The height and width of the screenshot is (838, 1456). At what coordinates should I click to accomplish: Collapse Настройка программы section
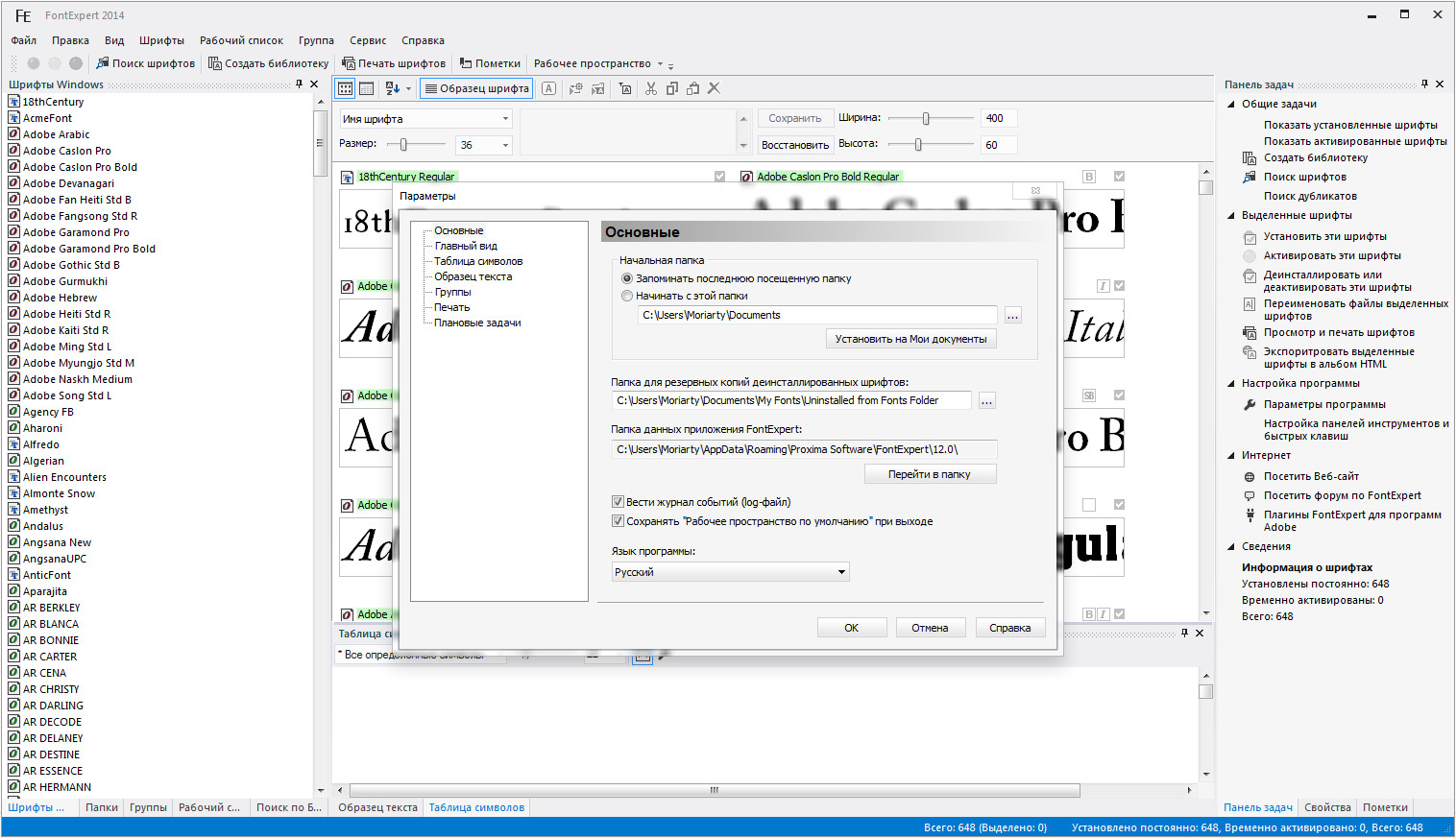pos(1232,383)
